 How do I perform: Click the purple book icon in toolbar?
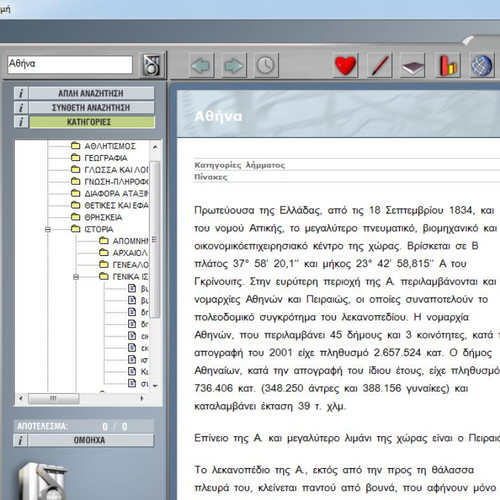point(412,65)
